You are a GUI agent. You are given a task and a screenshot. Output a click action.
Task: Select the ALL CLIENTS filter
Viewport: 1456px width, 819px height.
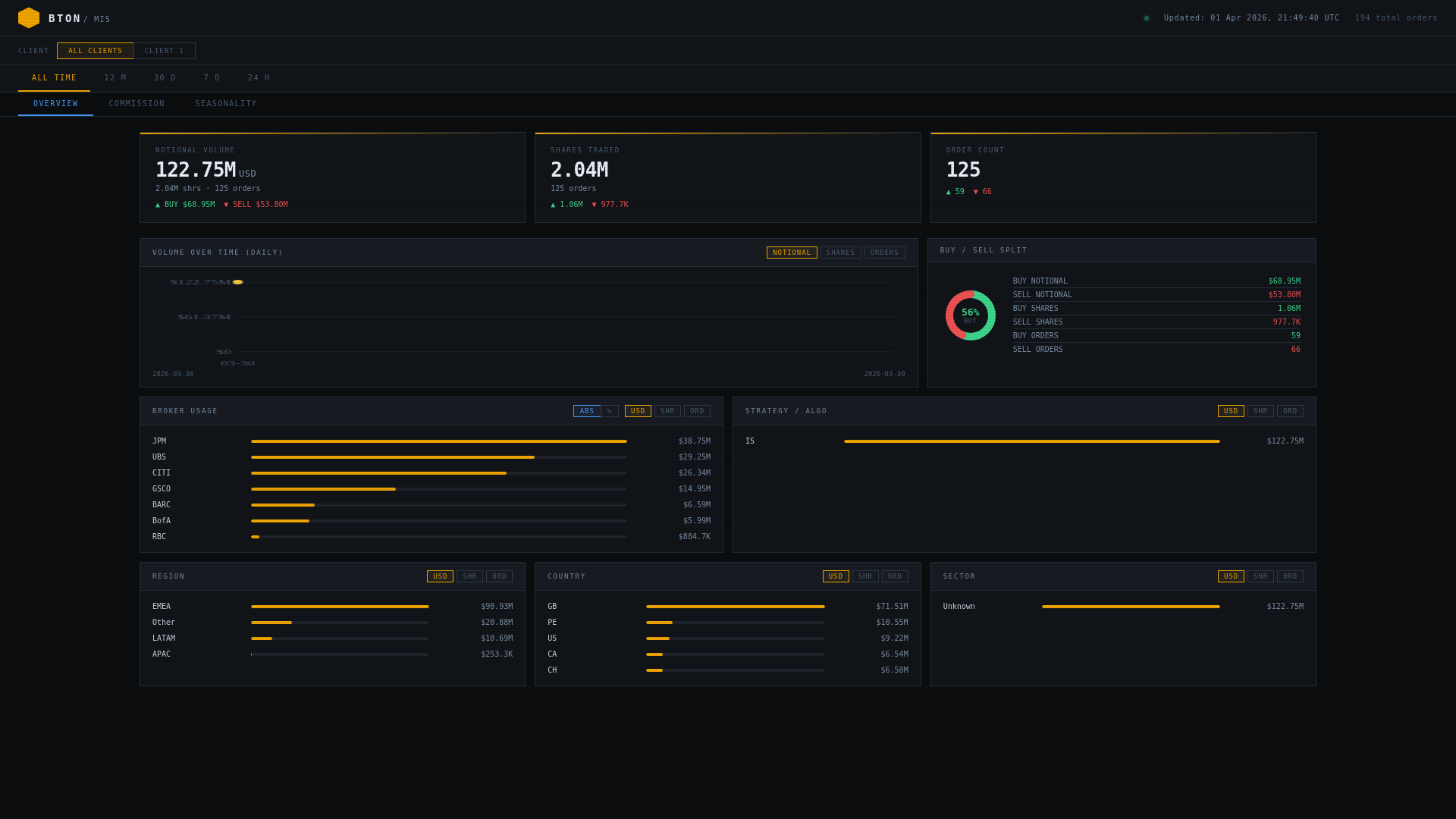click(x=96, y=51)
